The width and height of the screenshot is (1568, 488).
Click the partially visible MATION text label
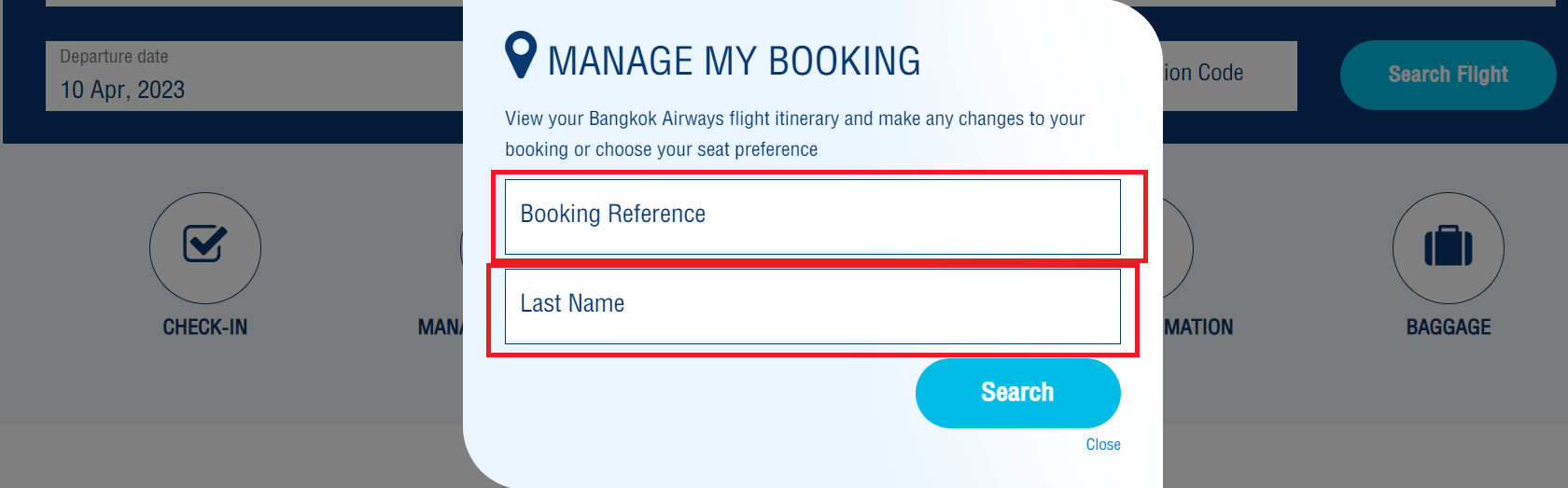coord(1198,328)
